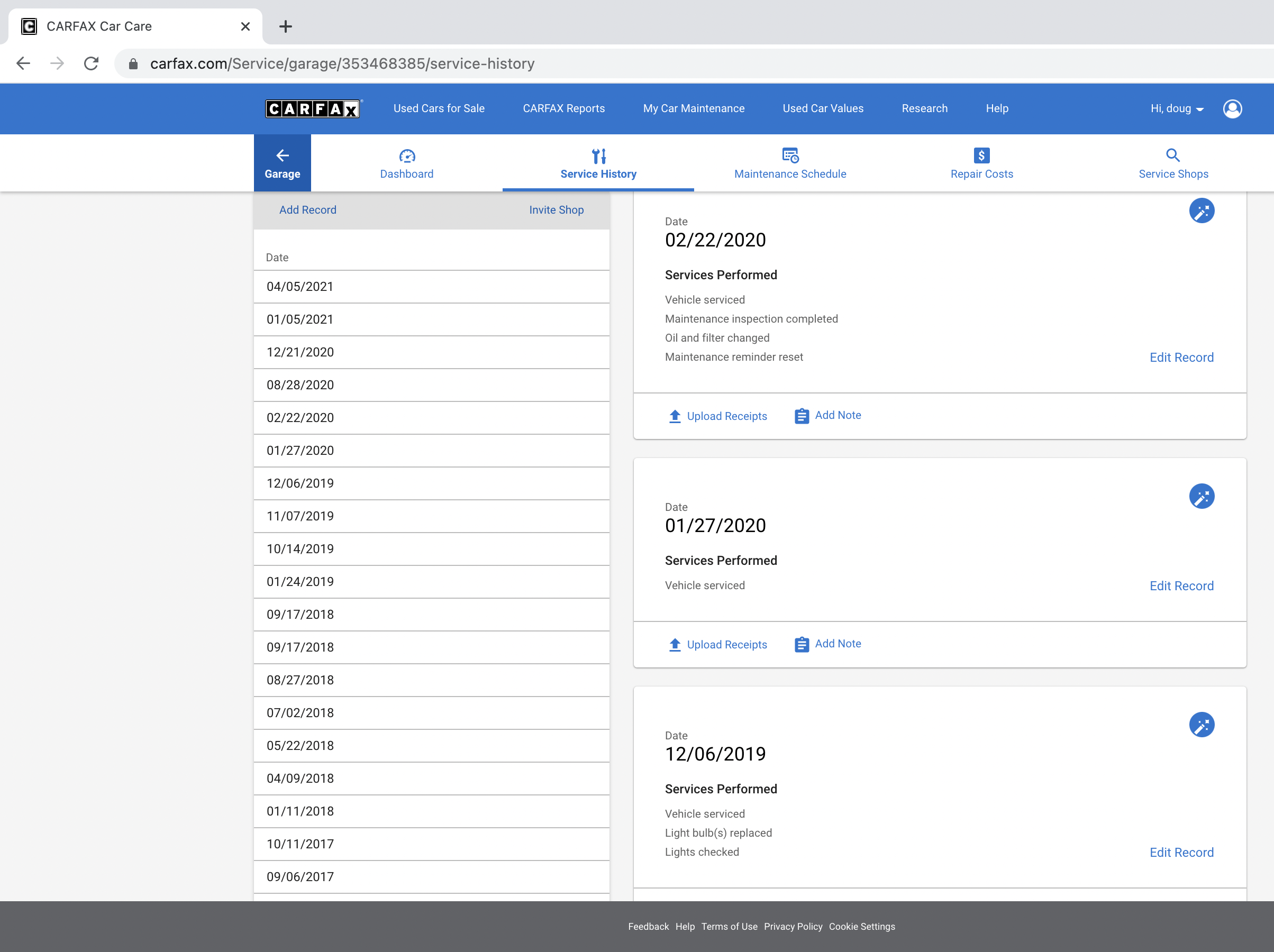Reload the page with the refresh button

coord(91,63)
